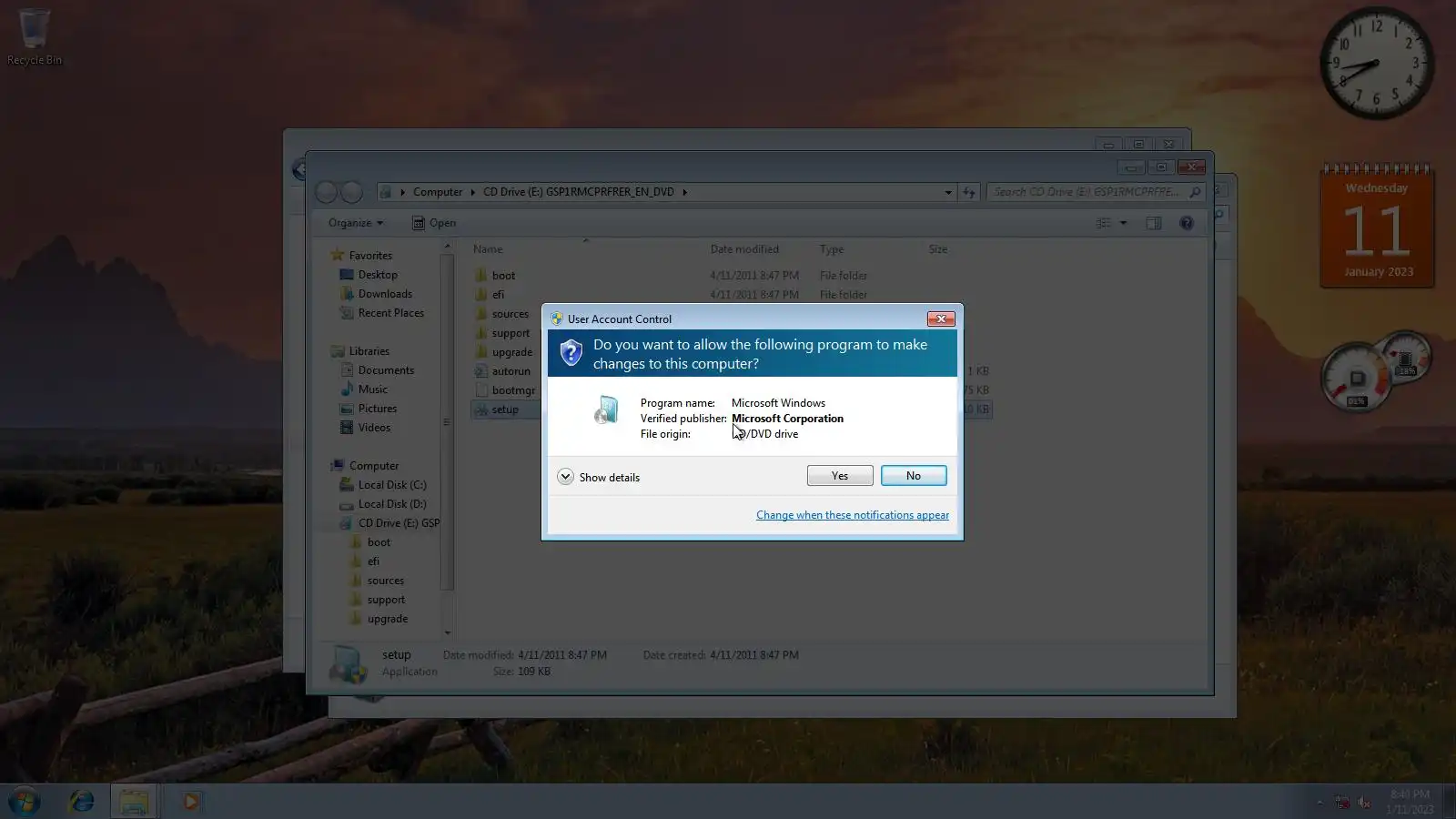1456x819 pixels.
Task: Select the setup application in the file list
Action: click(x=496, y=409)
